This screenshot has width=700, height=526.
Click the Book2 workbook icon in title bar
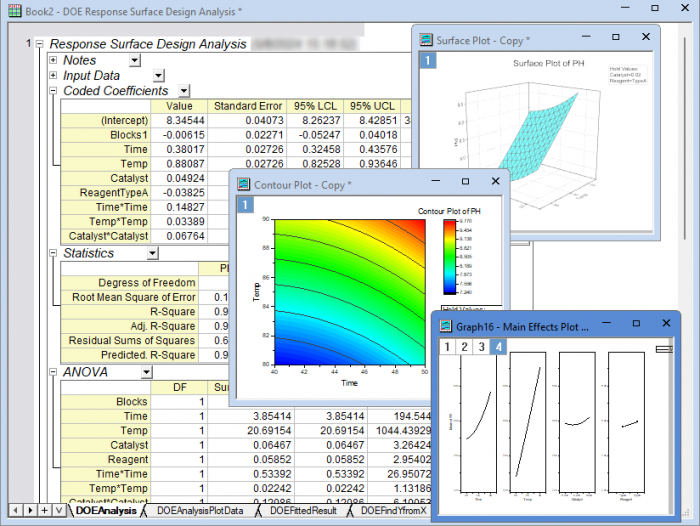(x=13, y=10)
